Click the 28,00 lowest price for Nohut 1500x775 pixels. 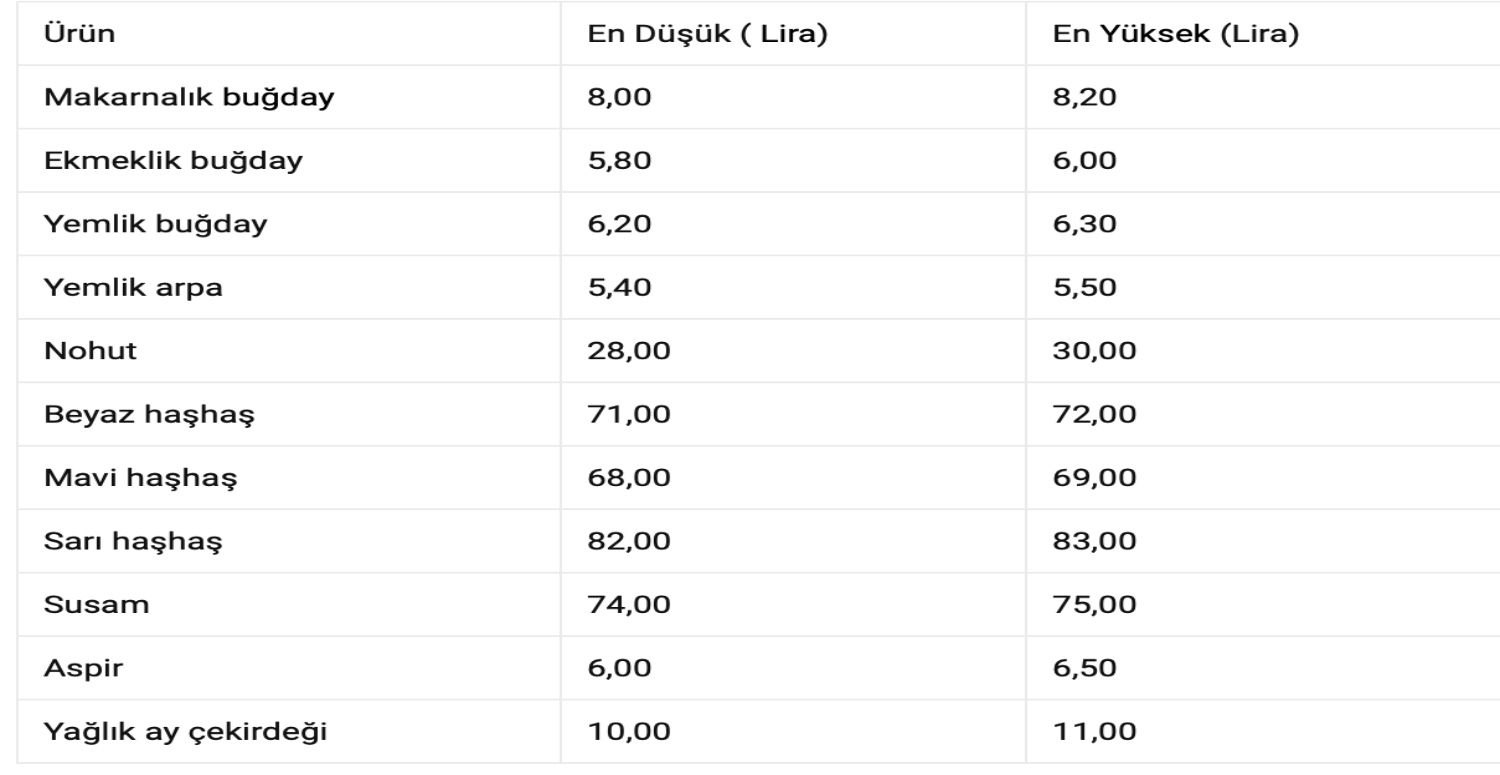click(629, 351)
